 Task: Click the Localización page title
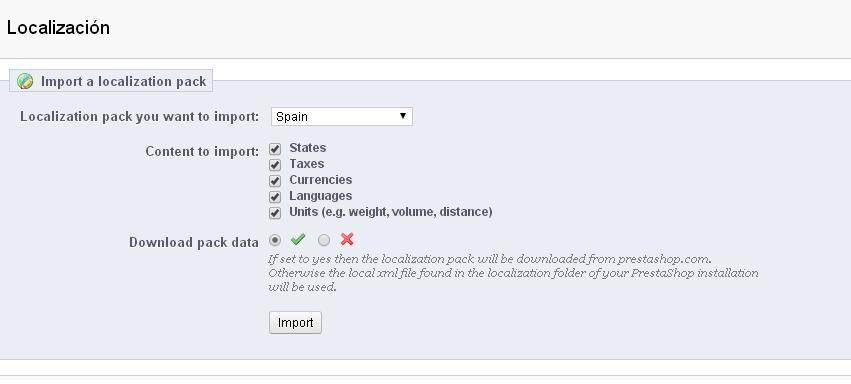pyautogui.click(x=58, y=28)
